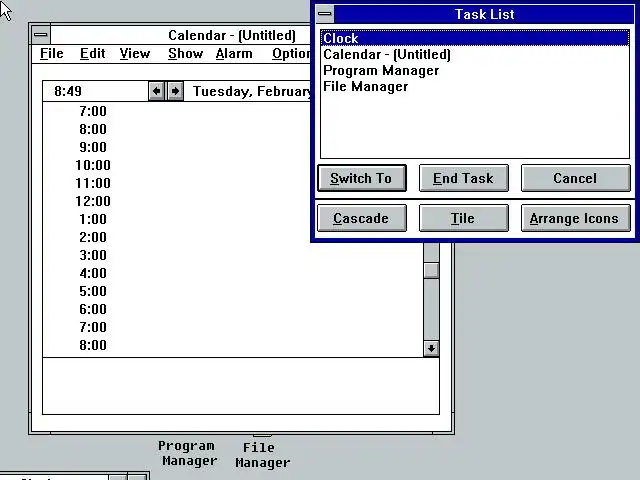Click the File Manager desktop icon label
The image size is (640, 480).
click(262, 455)
